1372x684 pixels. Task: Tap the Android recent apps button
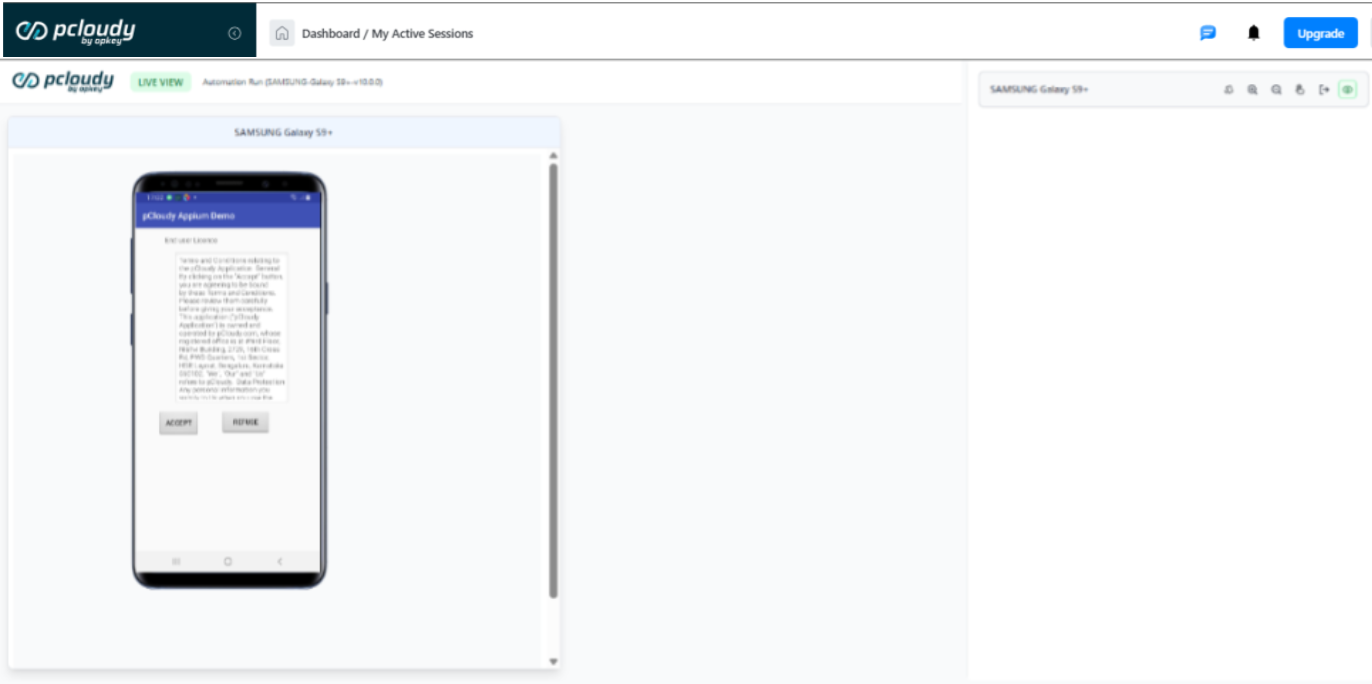click(x=177, y=562)
